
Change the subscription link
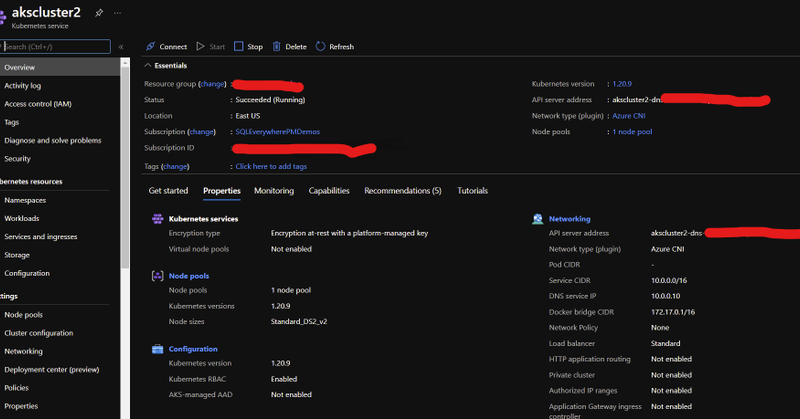(202, 132)
